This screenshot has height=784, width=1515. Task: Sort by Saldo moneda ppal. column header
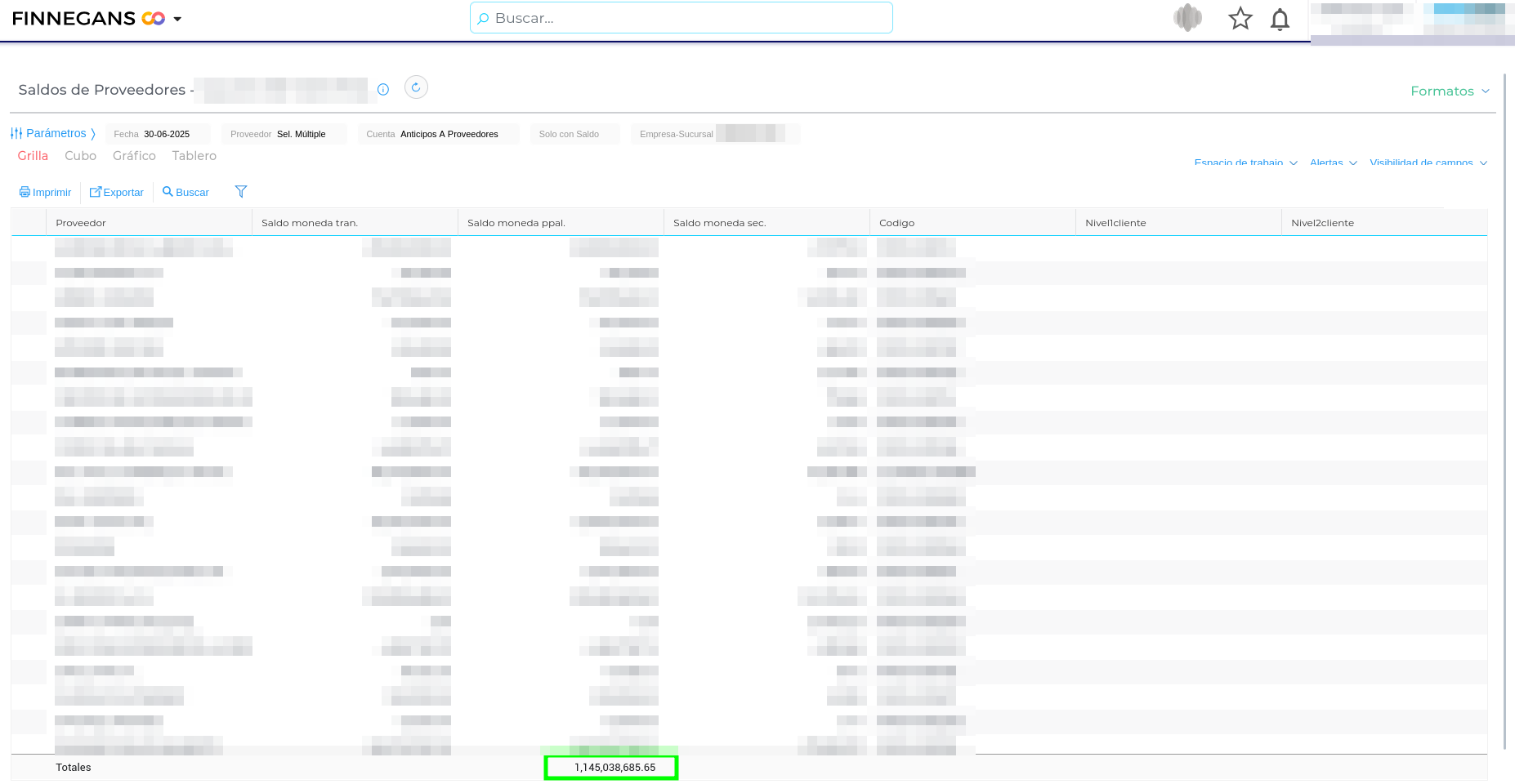tap(516, 223)
